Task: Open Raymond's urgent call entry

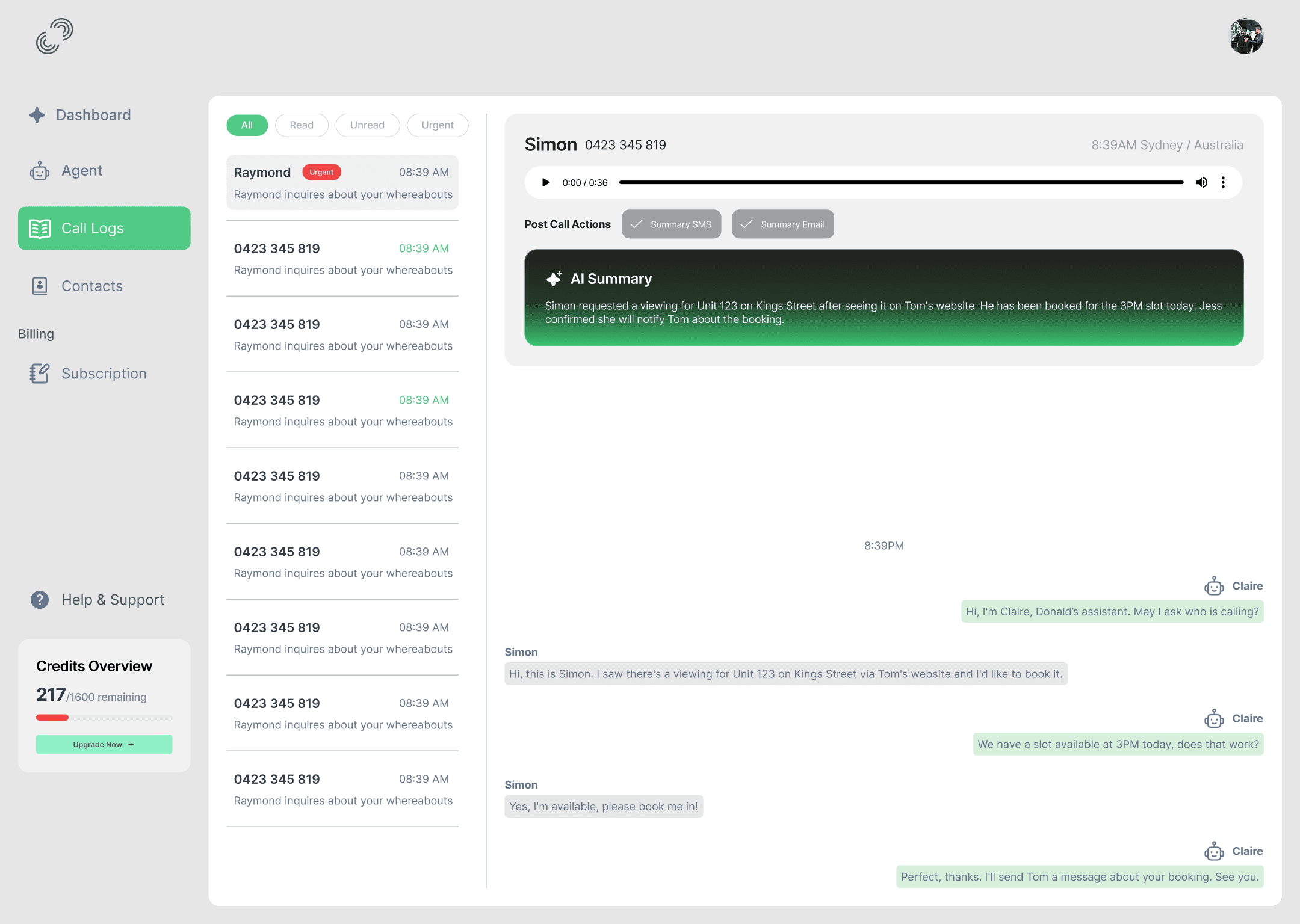Action: (342, 183)
